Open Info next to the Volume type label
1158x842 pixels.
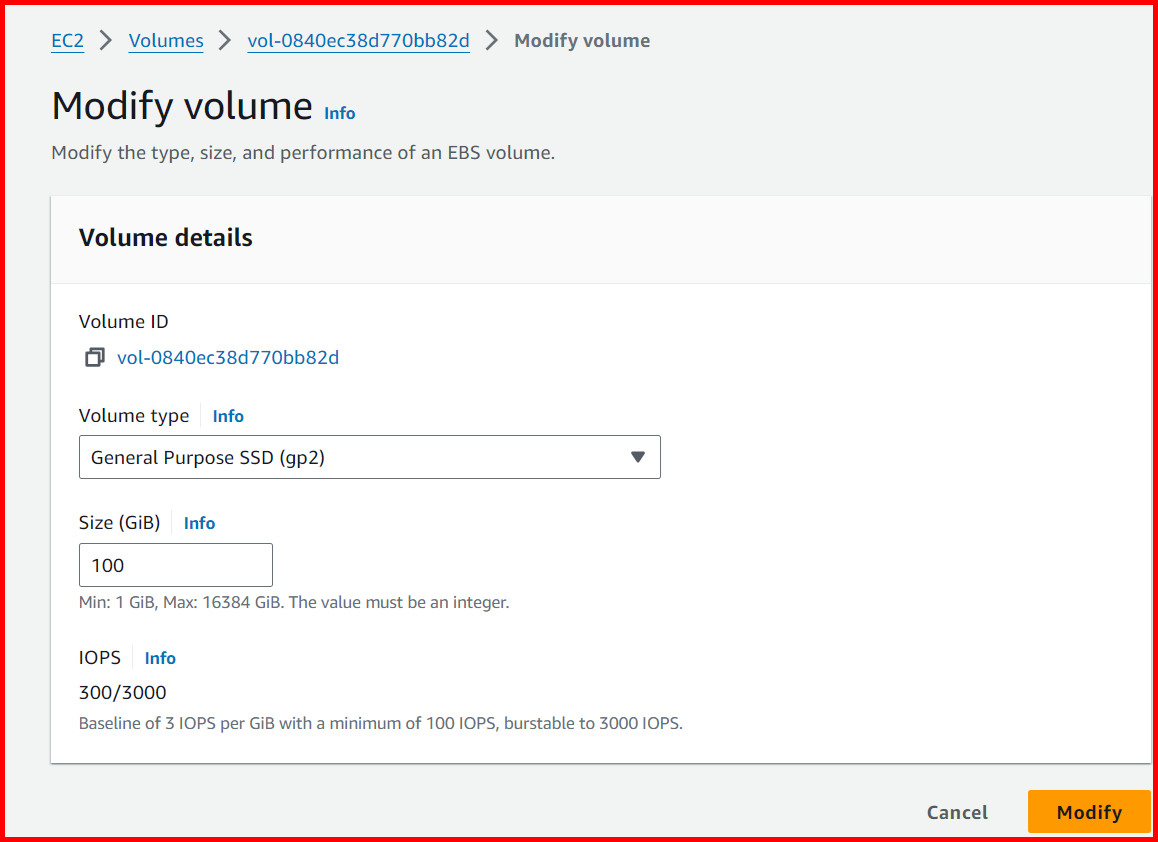pos(227,416)
